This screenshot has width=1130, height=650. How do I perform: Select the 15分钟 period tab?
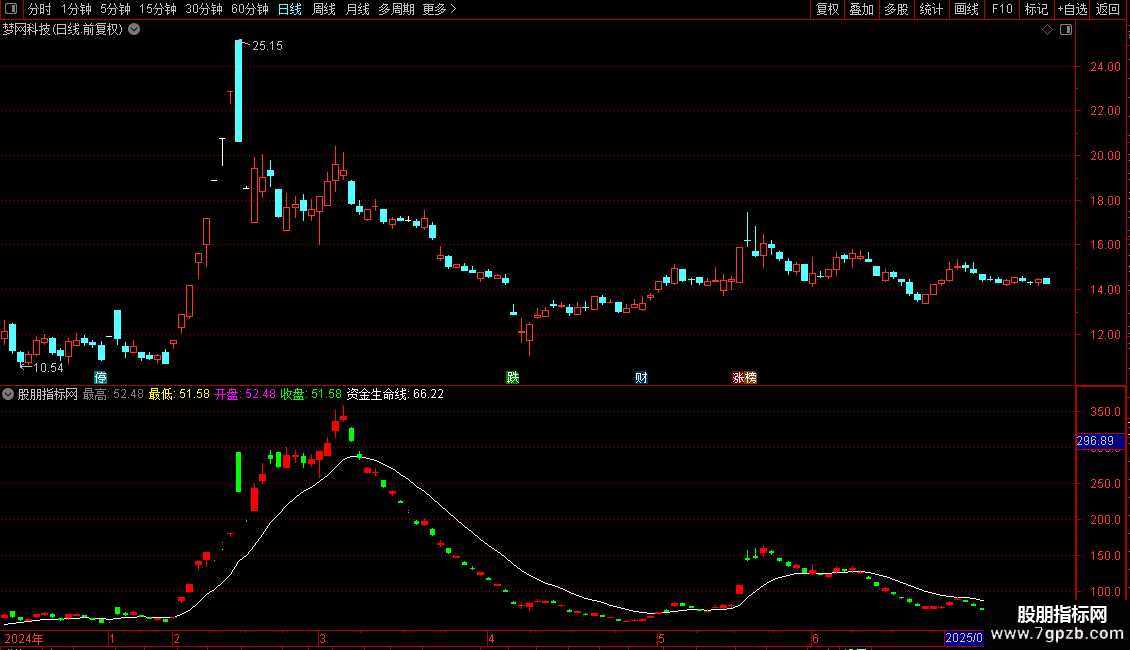(158, 9)
